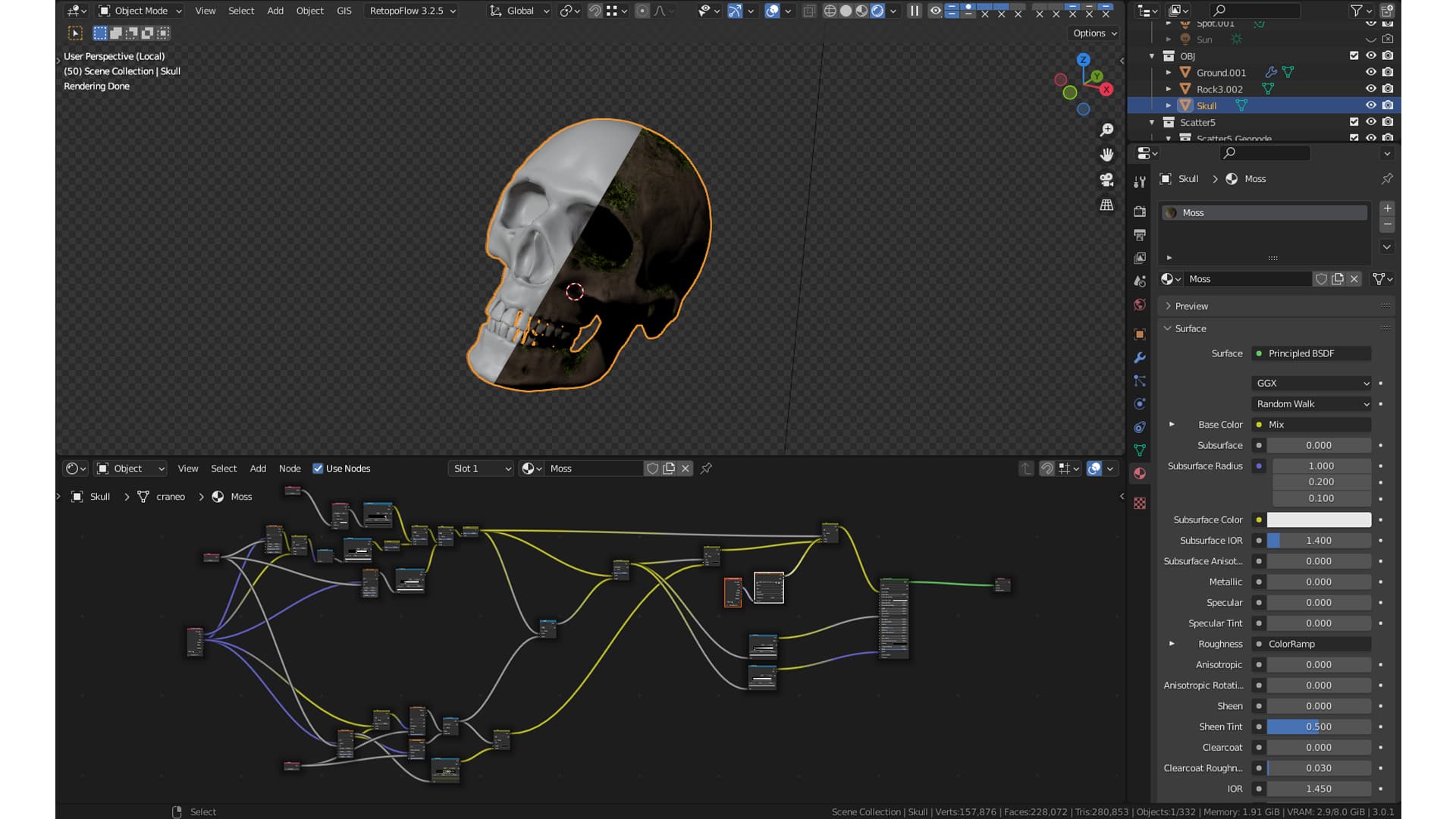Toggle the camera view icon in viewport

click(x=1106, y=180)
